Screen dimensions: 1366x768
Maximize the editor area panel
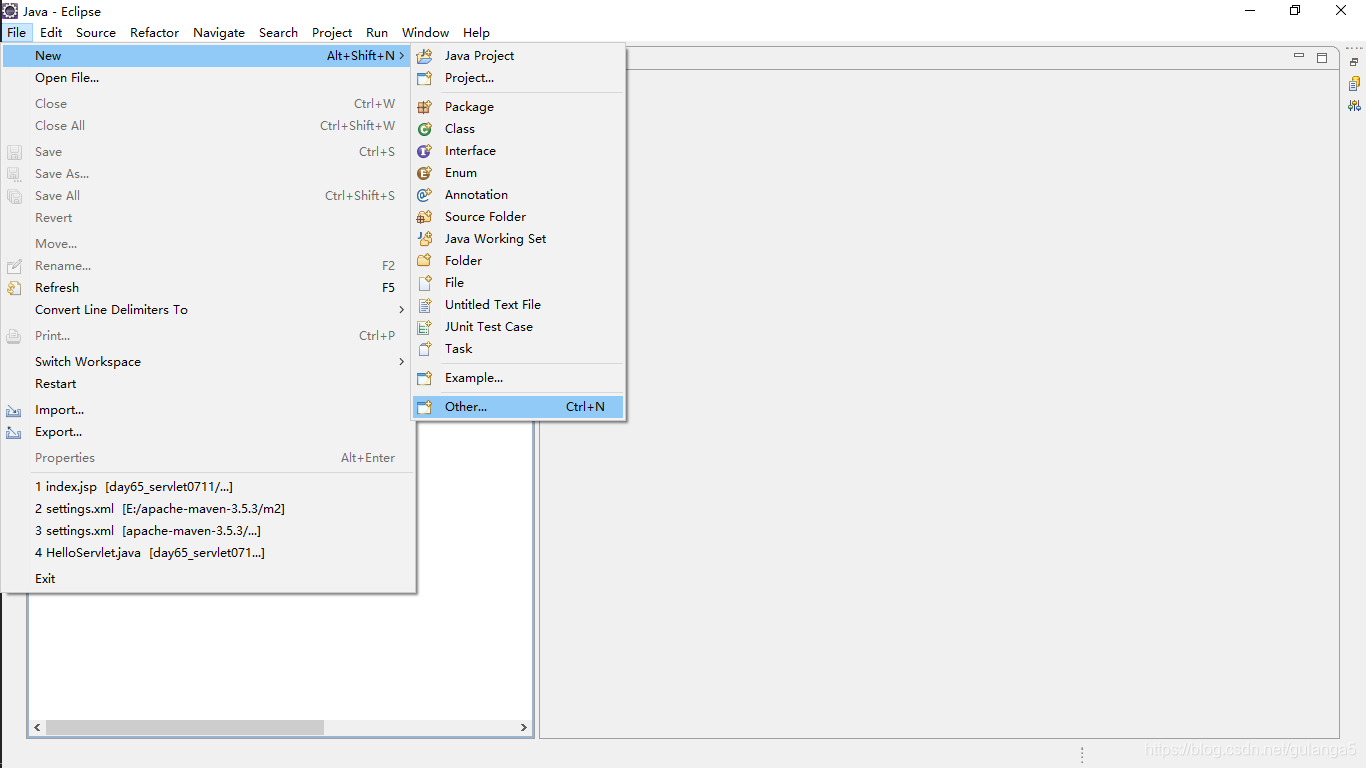pos(1322,58)
